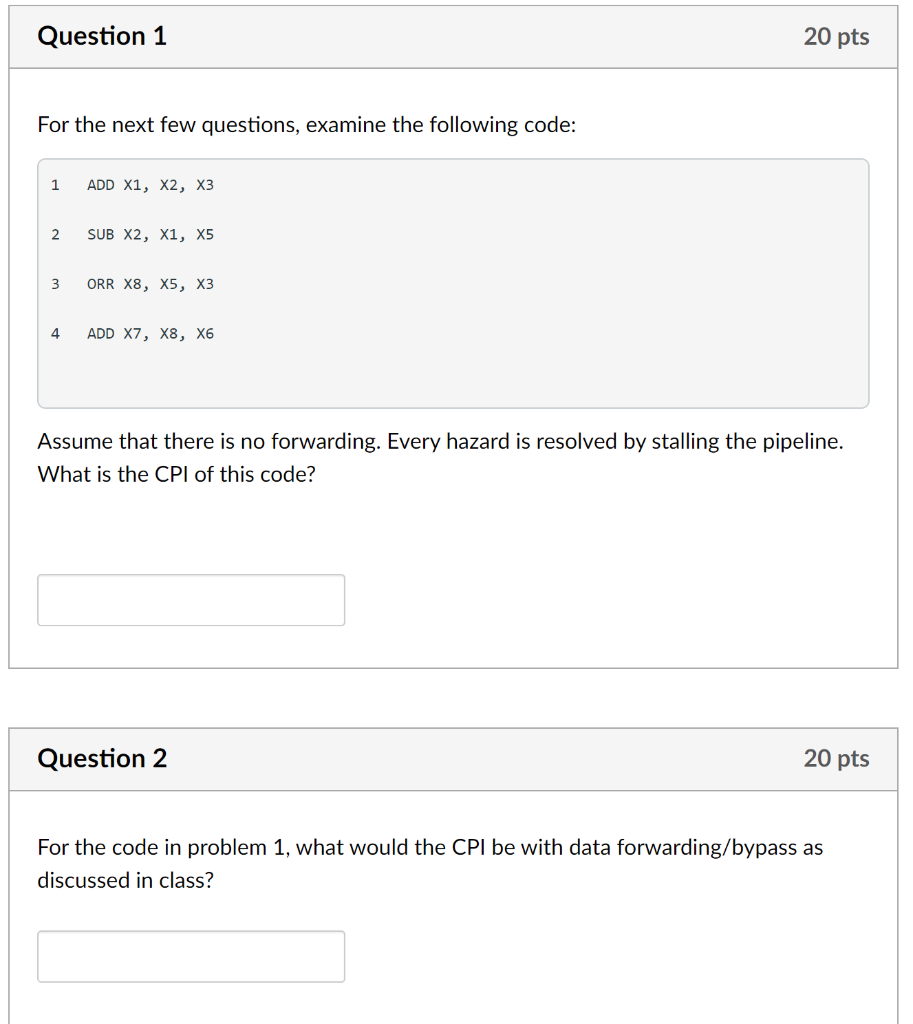
Task: Click the line number 1 in code block
Action: pyautogui.click(x=54, y=185)
